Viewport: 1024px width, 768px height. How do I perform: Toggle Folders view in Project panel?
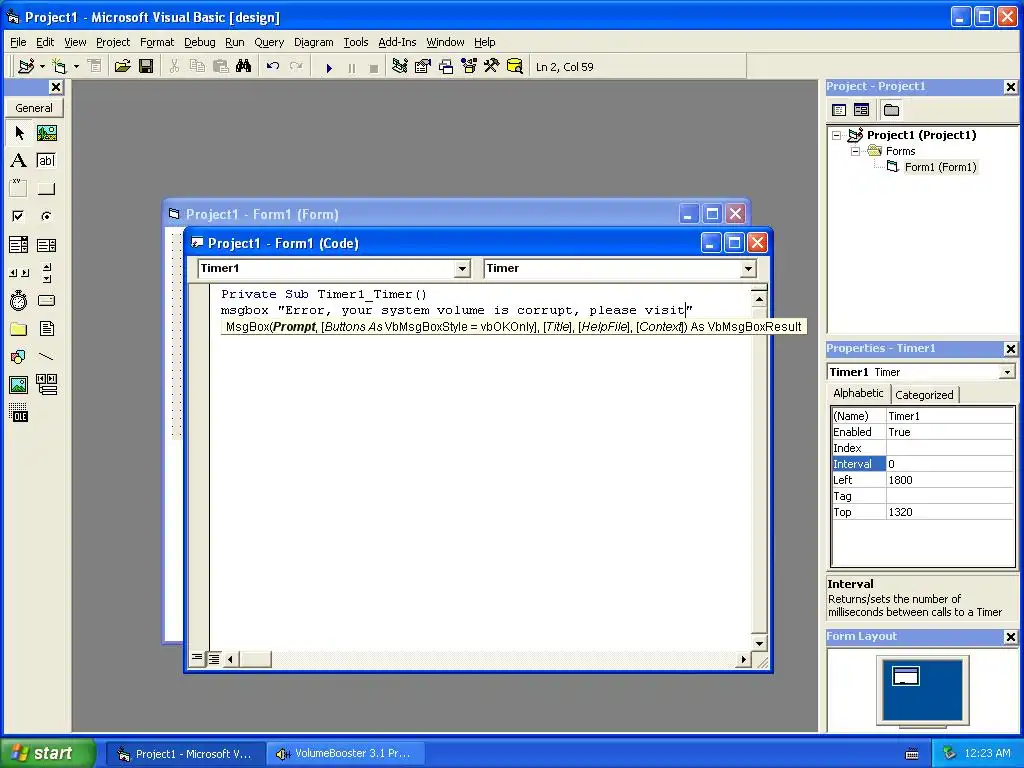891,110
